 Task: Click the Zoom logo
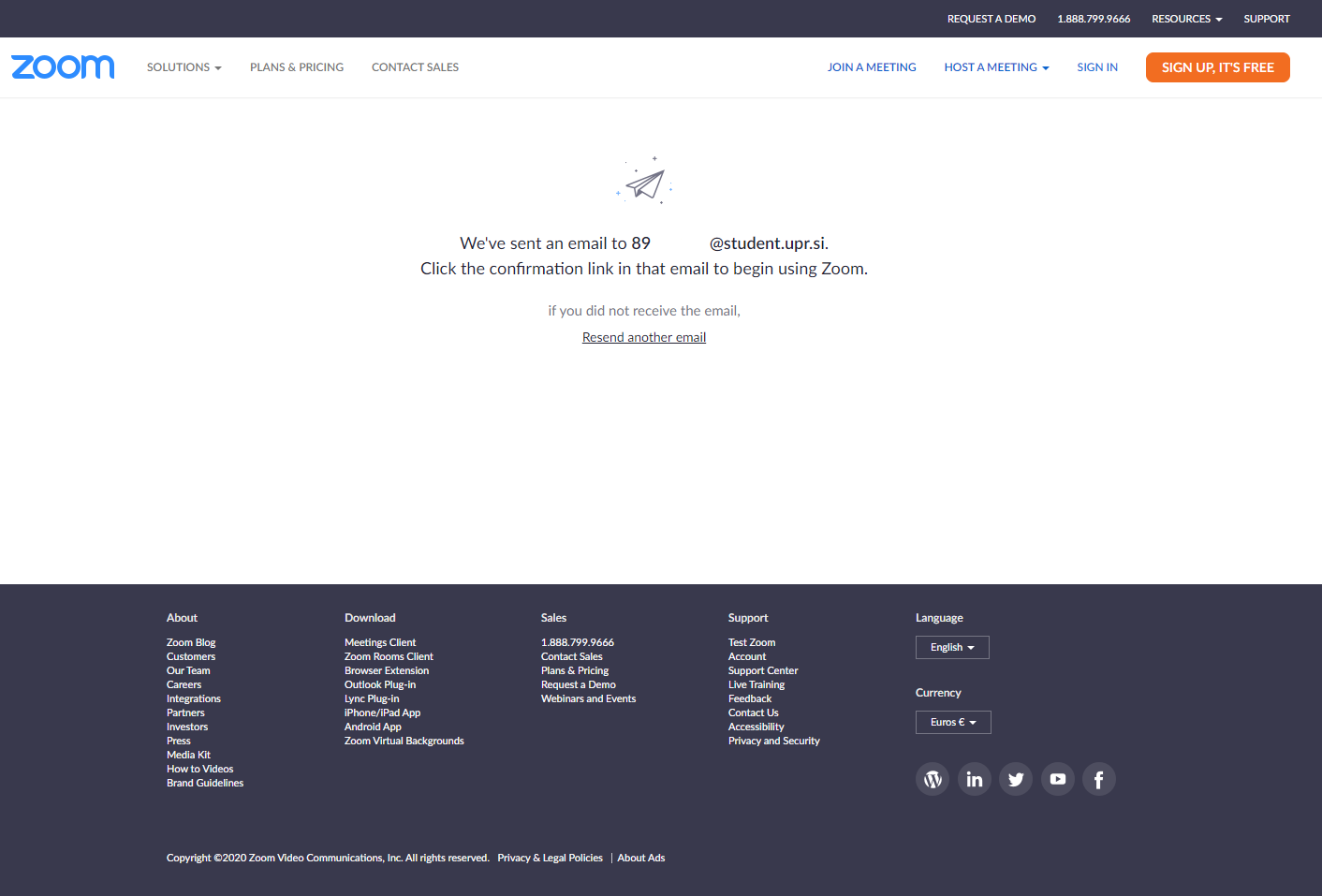[63, 66]
